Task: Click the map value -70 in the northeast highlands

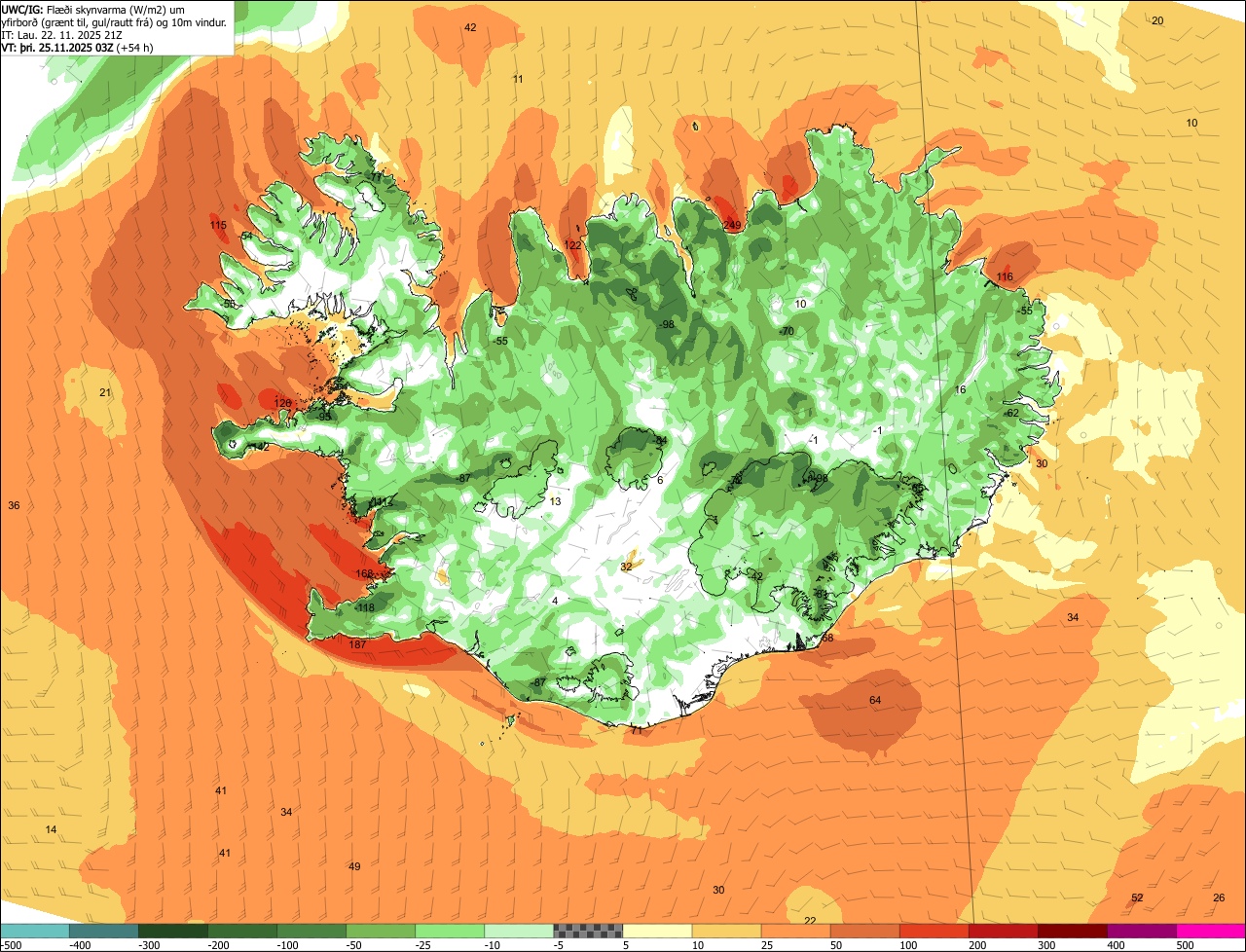Action: click(787, 332)
